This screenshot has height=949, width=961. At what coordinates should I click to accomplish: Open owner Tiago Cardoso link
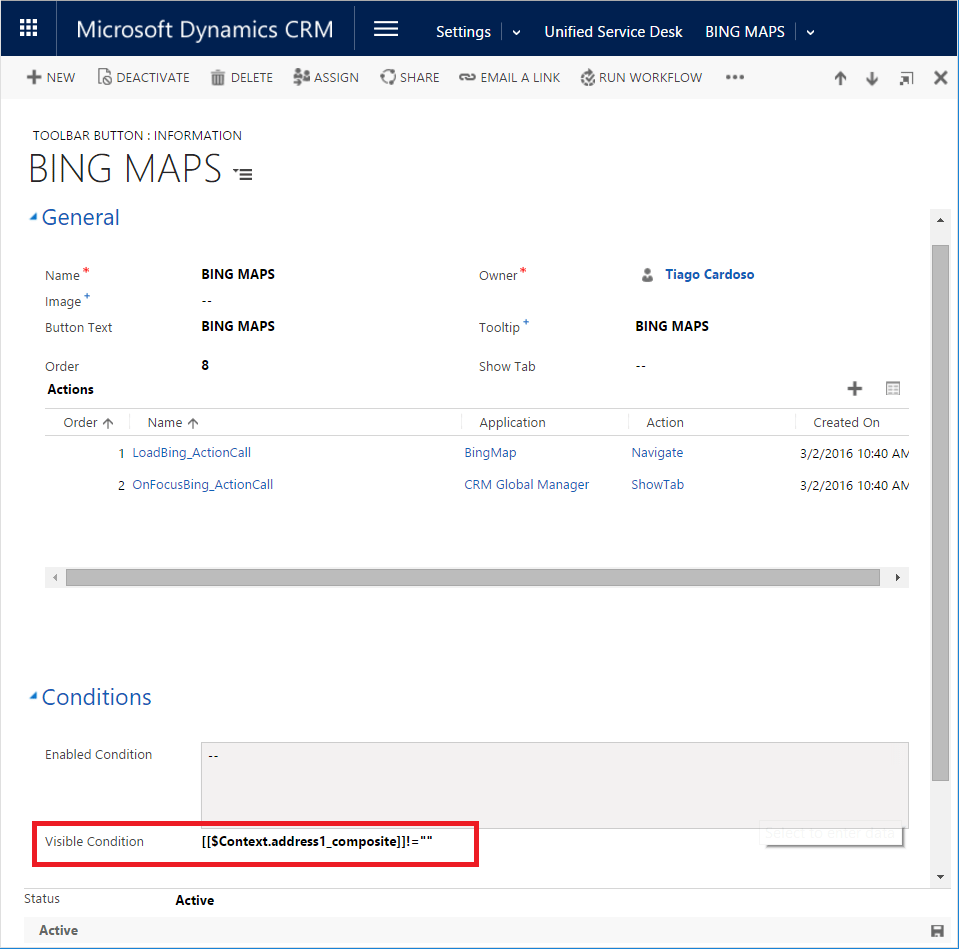(709, 274)
